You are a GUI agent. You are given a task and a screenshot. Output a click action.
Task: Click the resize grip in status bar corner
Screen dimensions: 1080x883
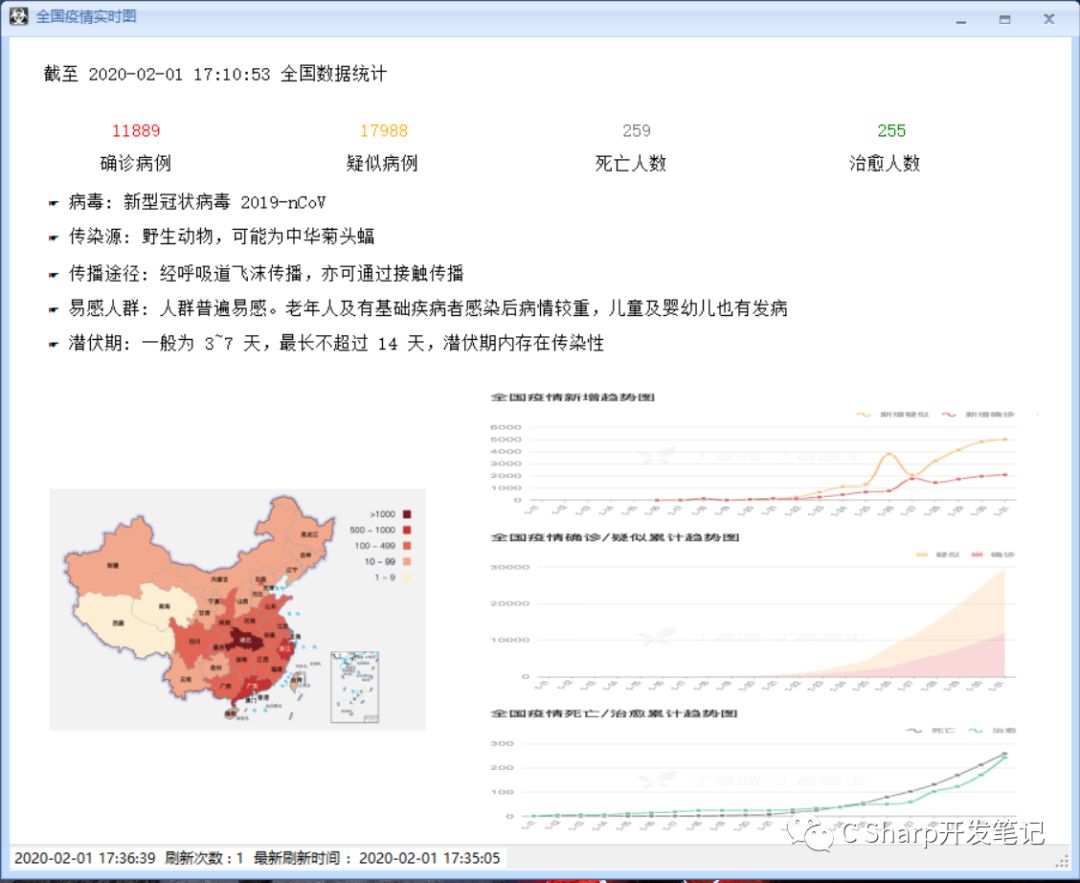[1062, 860]
